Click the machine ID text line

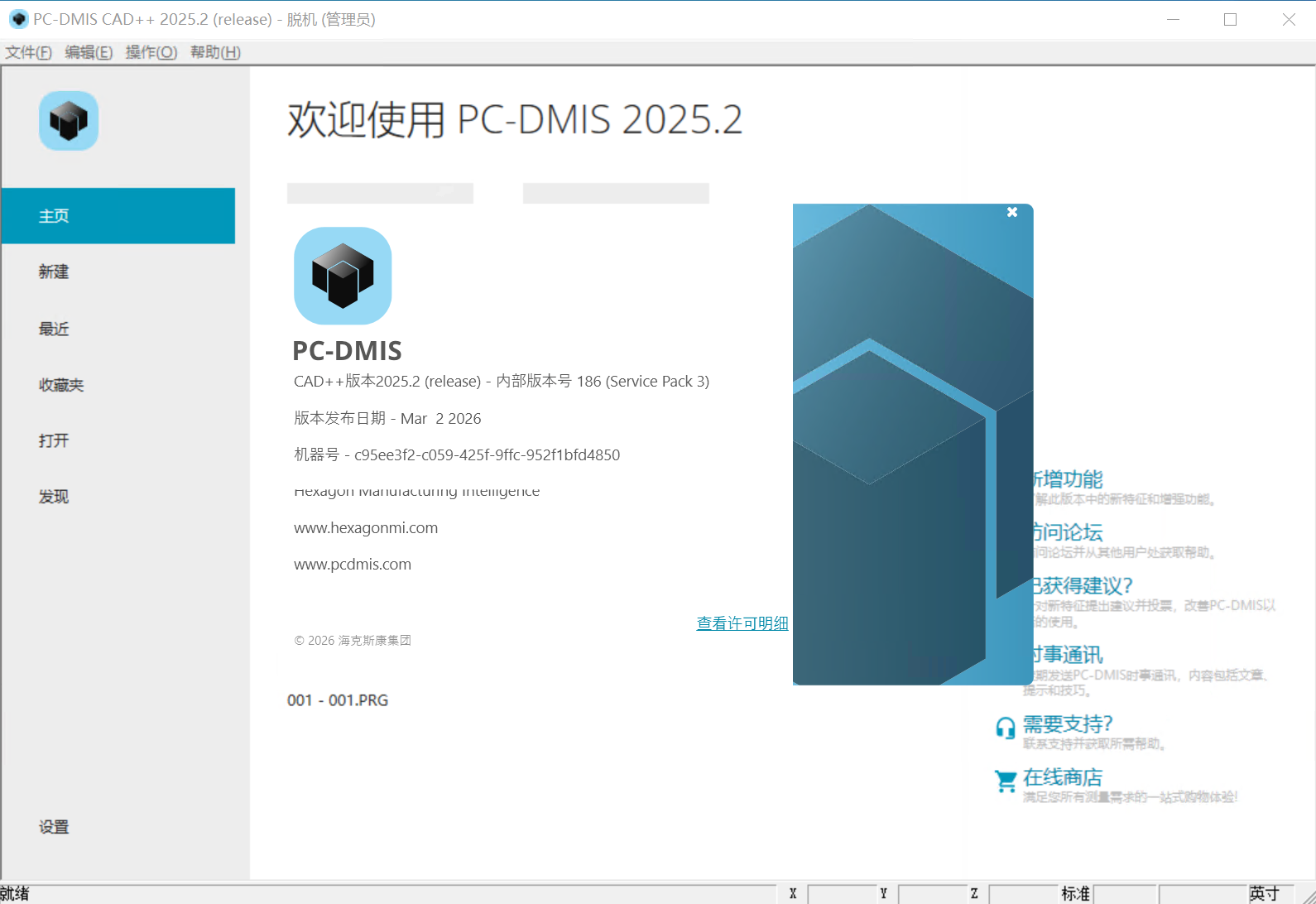pyautogui.click(x=457, y=454)
